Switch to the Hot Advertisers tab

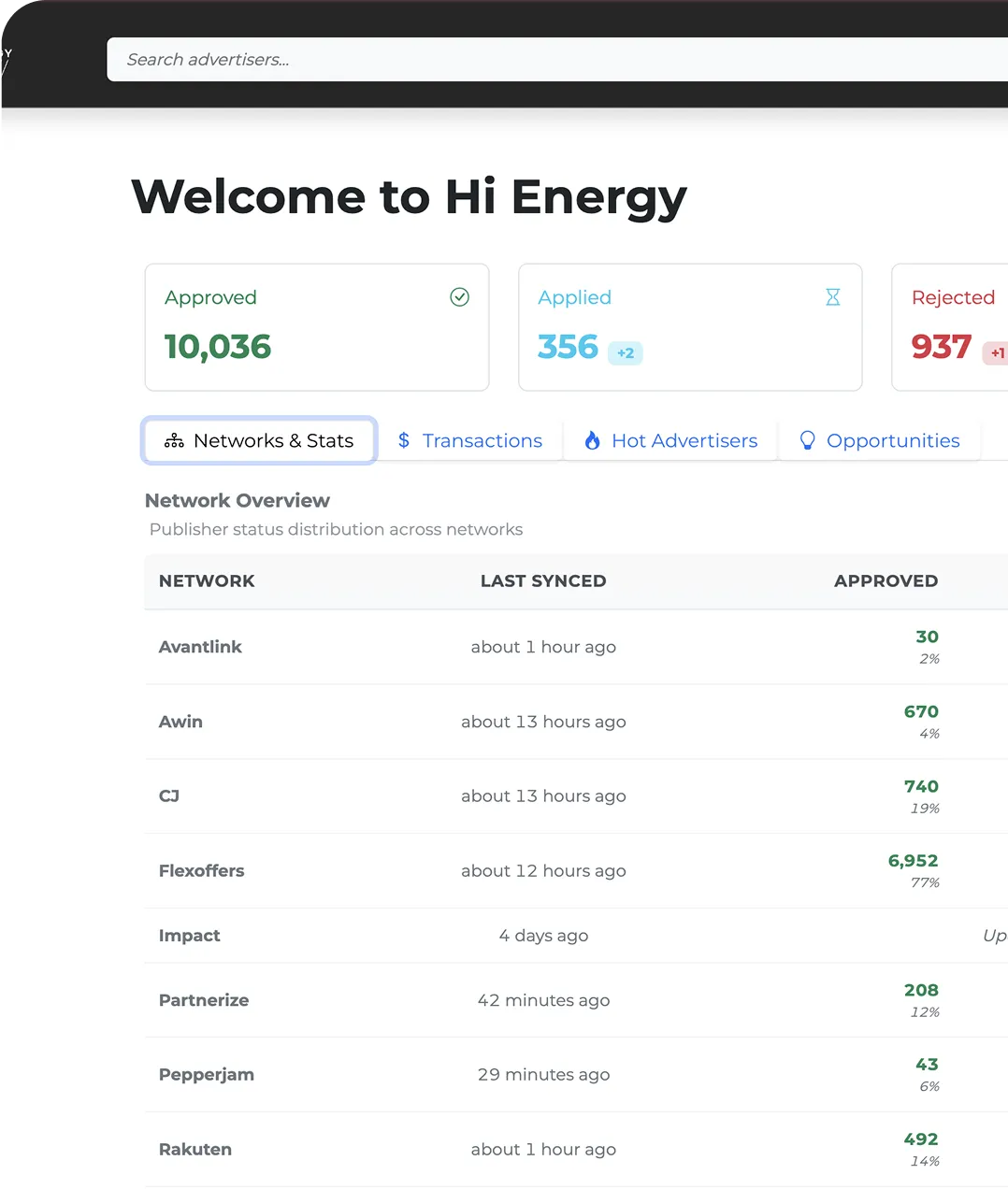click(x=670, y=440)
